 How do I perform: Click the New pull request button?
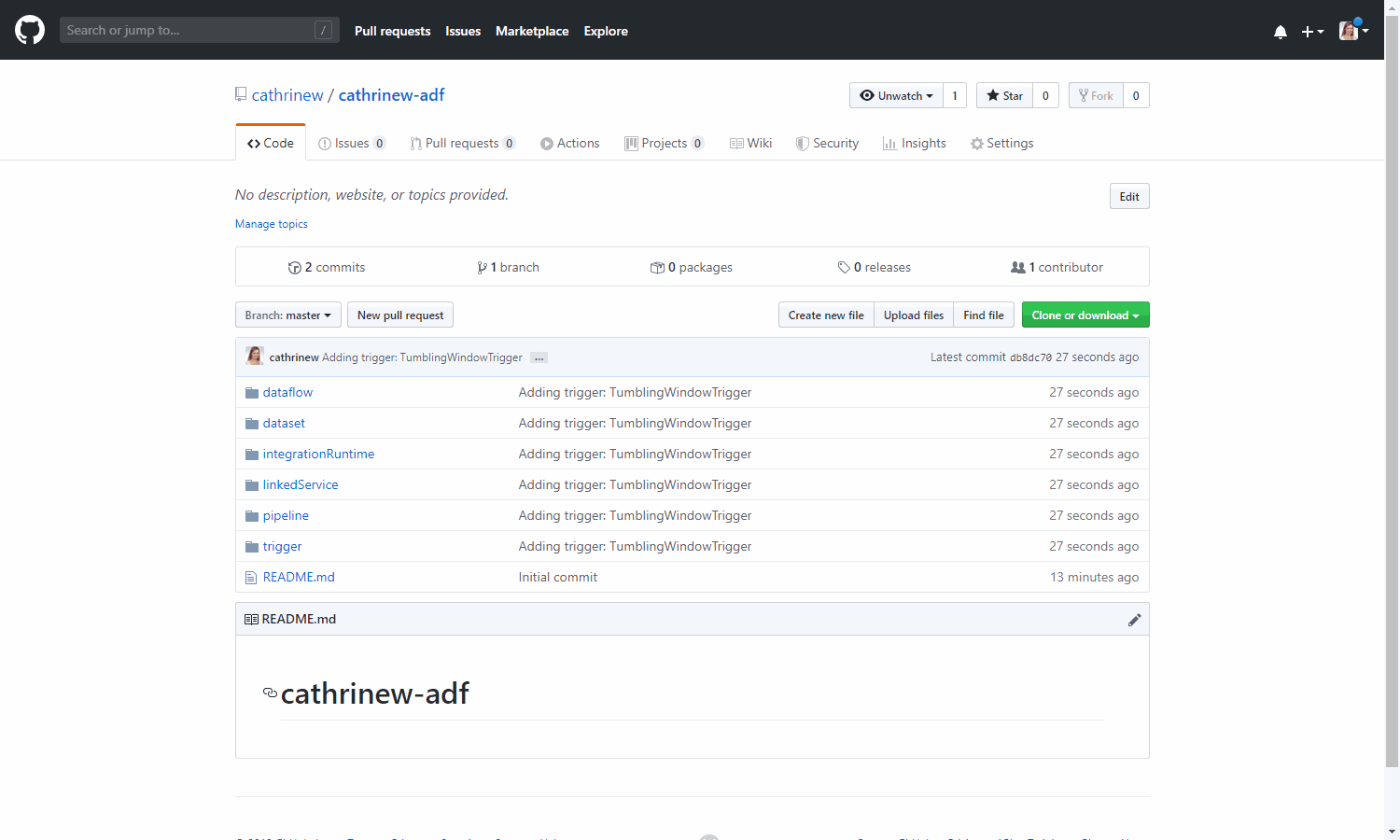(x=399, y=315)
